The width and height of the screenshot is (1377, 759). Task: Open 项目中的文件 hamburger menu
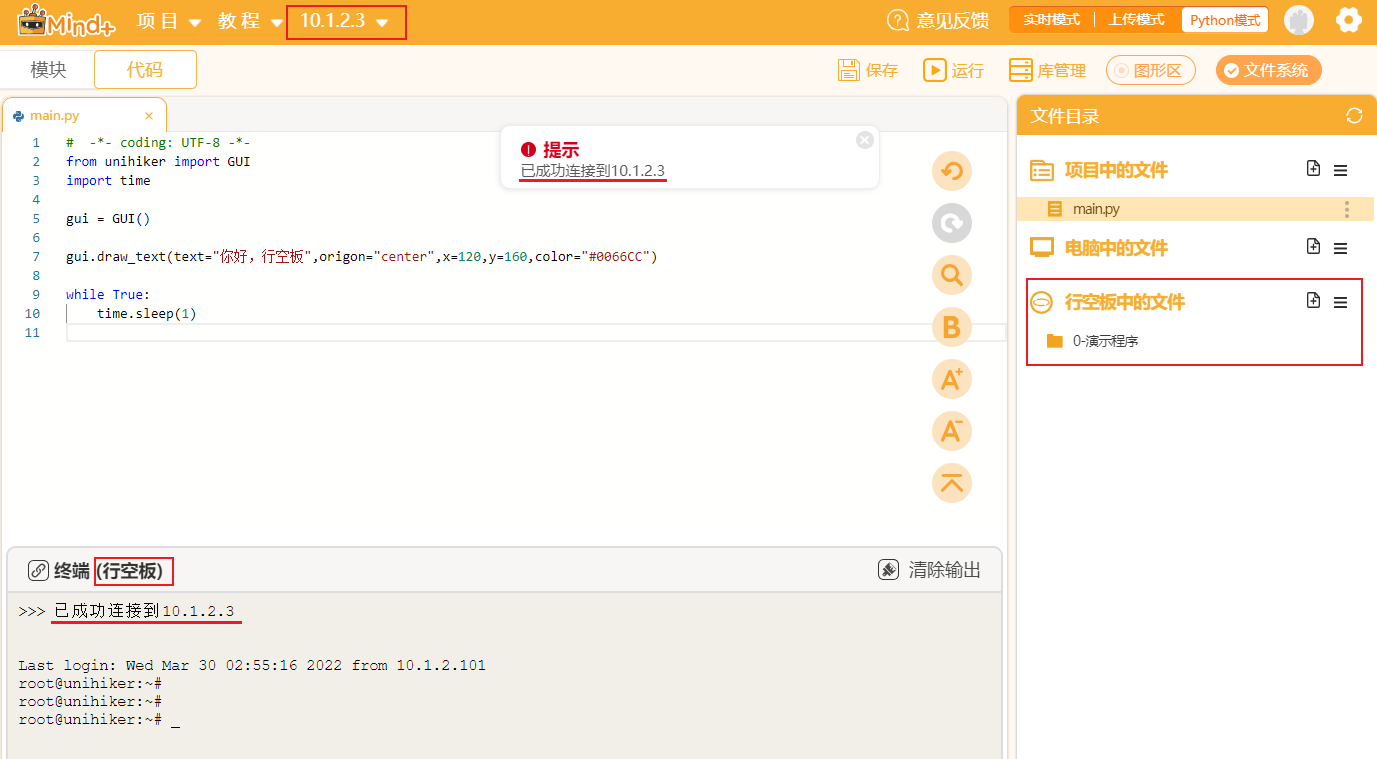tap(1341, 171)
